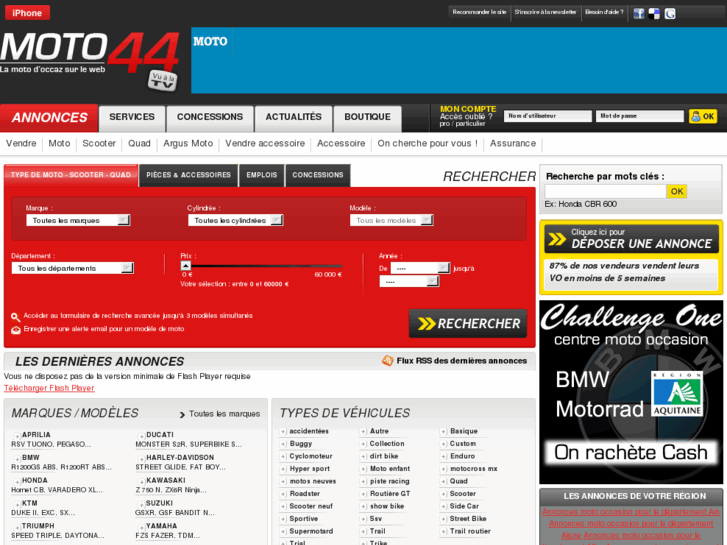Click the arrow icon beside Suzuki
The image size is (727, 545).
pyautogui.click(x=141, y=504)
